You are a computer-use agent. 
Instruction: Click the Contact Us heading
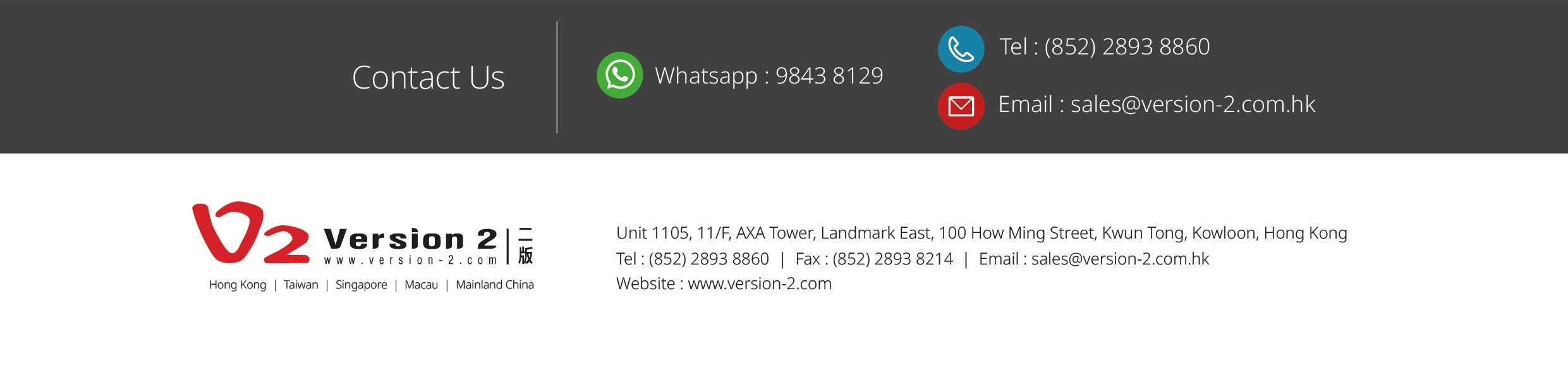click(428, 78)
